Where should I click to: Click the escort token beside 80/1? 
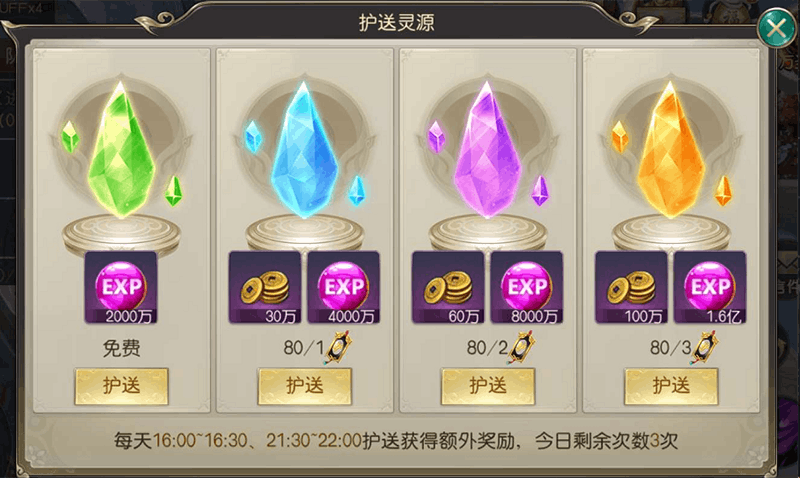tap(339, 347)
